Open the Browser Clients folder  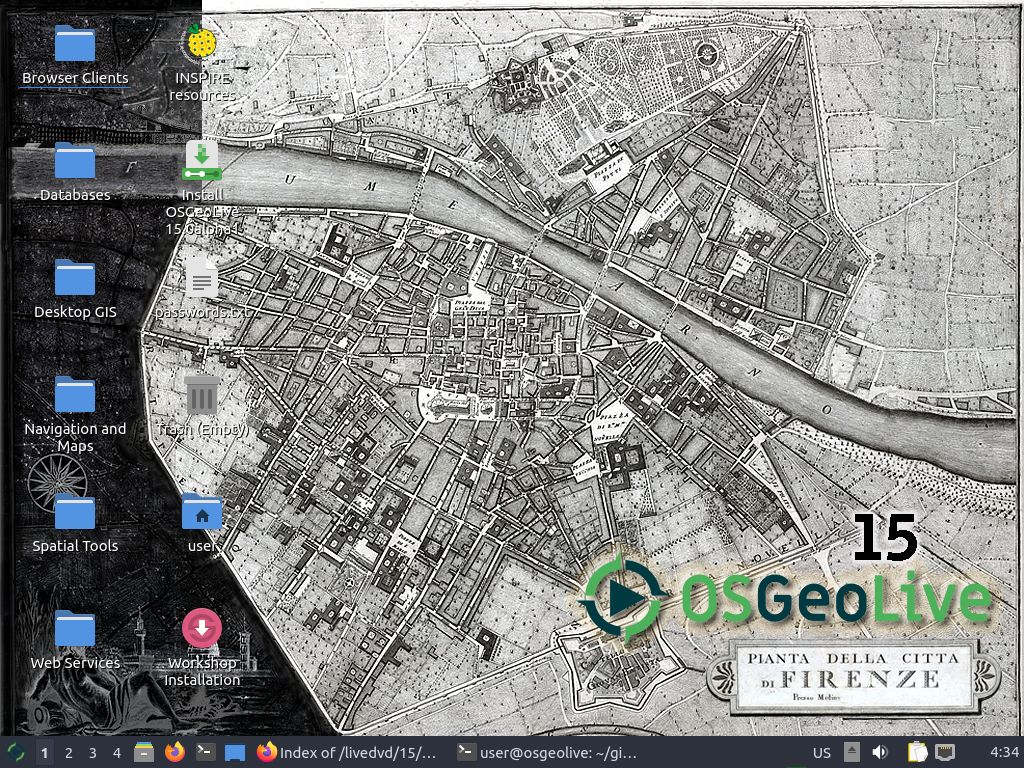pos(75,45)
